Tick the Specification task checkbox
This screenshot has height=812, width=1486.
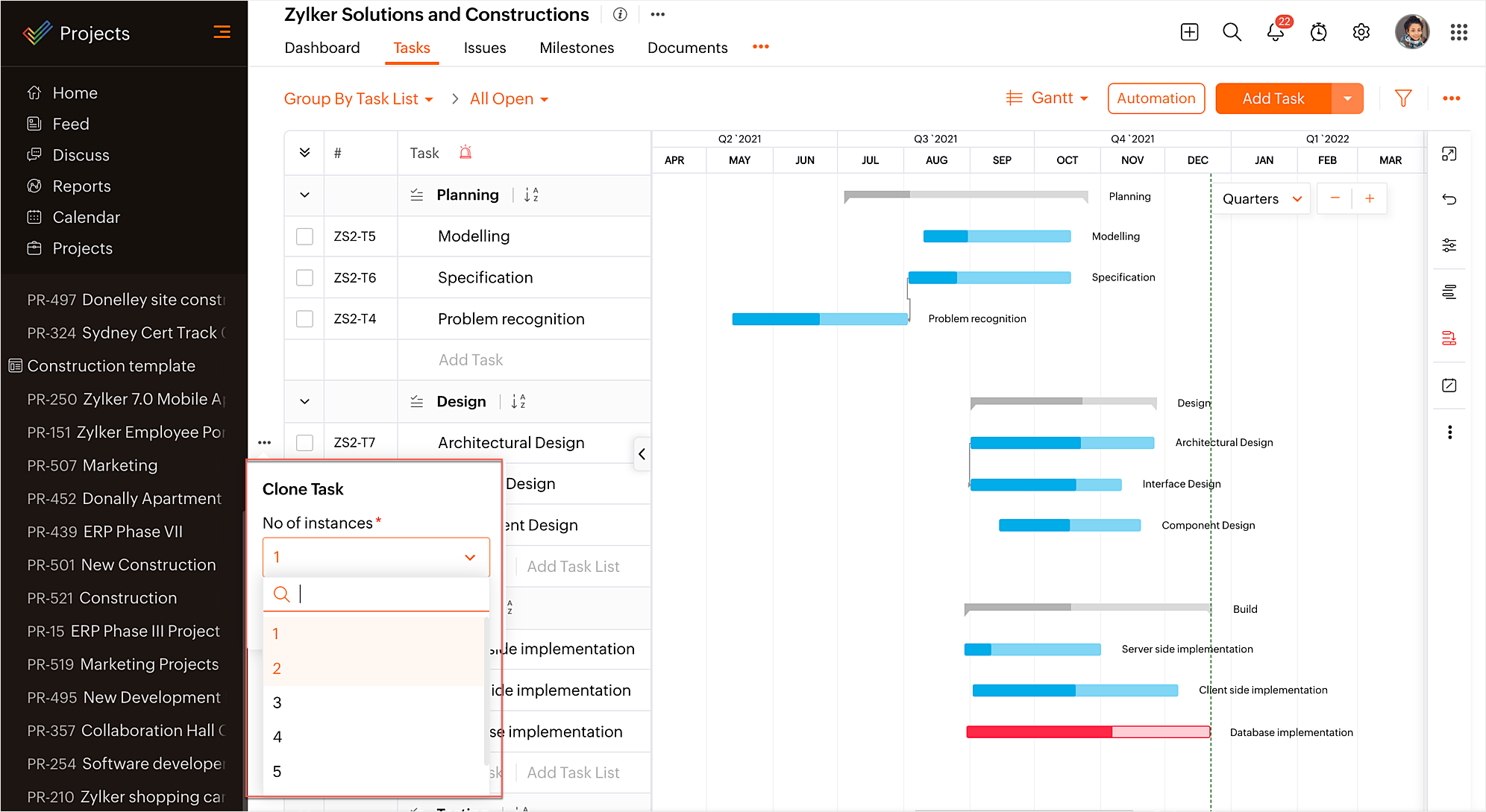(304, 277)
